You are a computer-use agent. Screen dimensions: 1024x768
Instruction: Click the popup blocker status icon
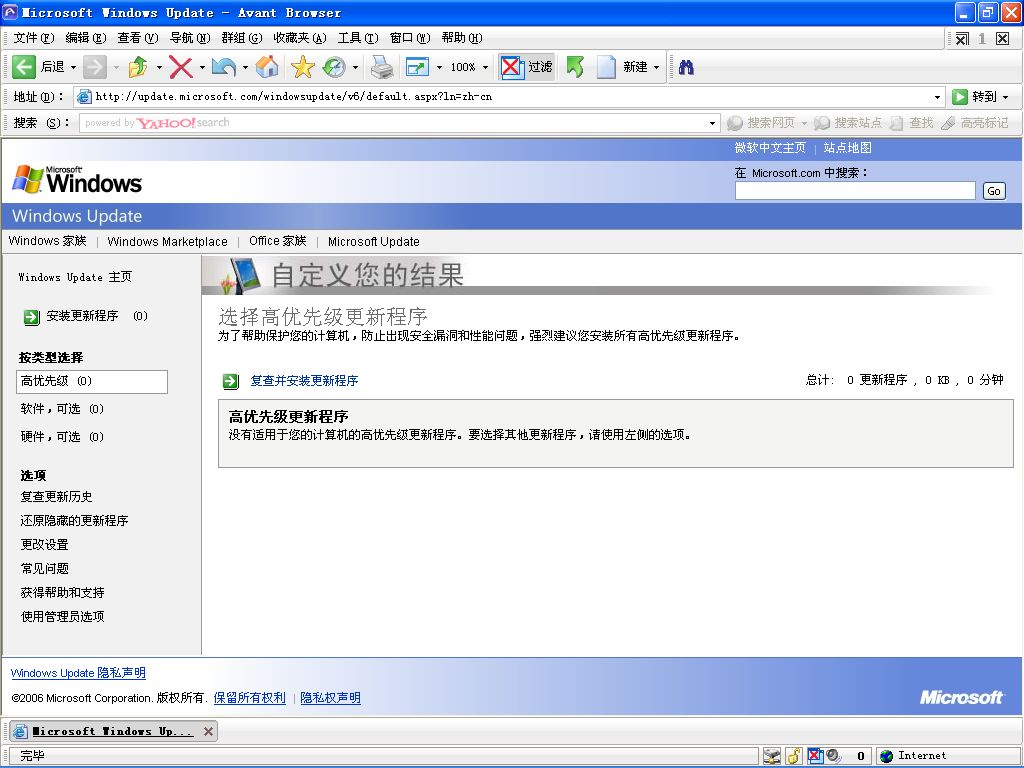(816, 756)
